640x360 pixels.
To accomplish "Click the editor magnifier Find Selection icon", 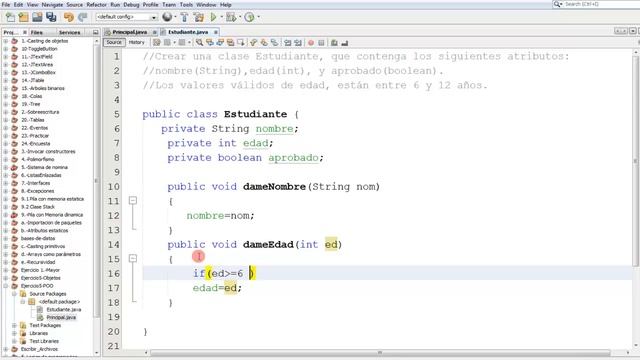I will tap(199, 42).
